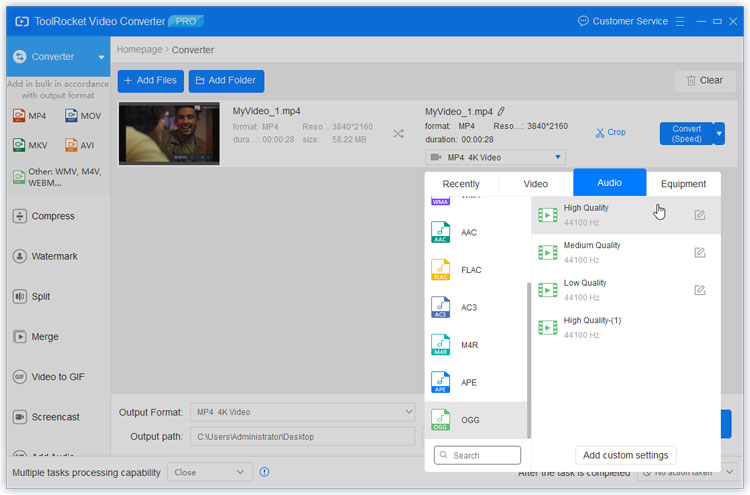Click the MP4 format icon in sidebar
Viewport: 750px width, 495px height.
pos(19,116)
